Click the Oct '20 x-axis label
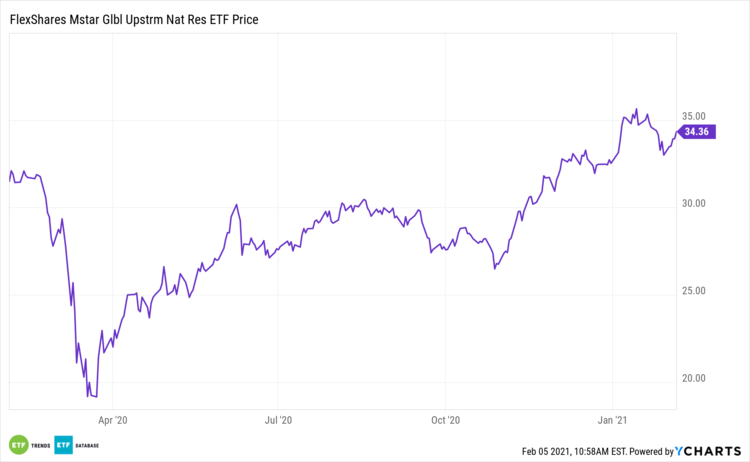750x462 pixels. [445, 421]
